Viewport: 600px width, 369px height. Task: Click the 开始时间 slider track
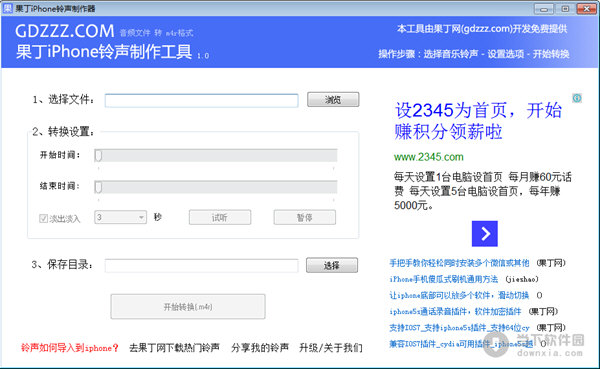point(216,156)
